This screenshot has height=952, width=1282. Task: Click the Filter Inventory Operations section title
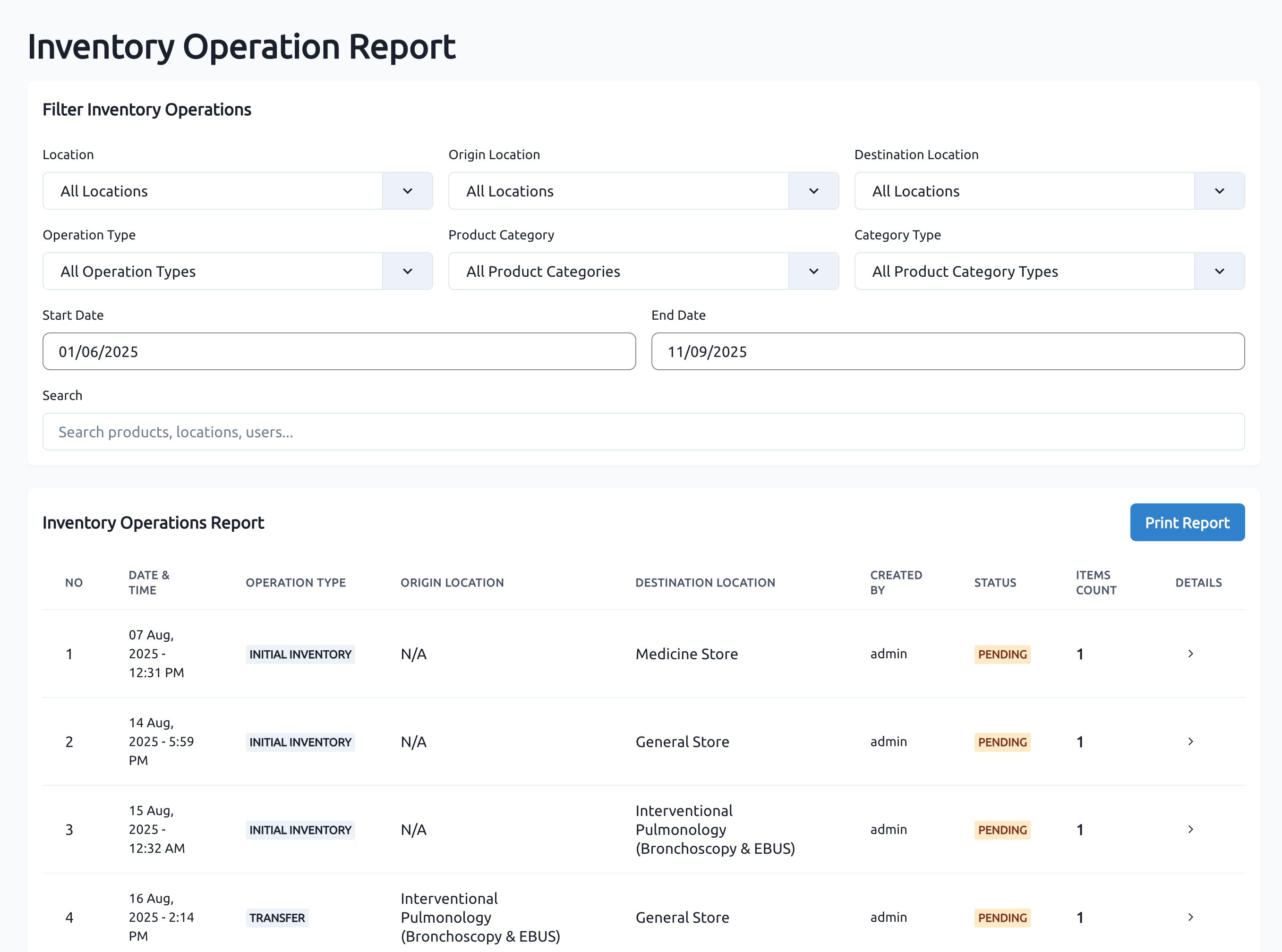pyautogui.click(x=146, y=109)
